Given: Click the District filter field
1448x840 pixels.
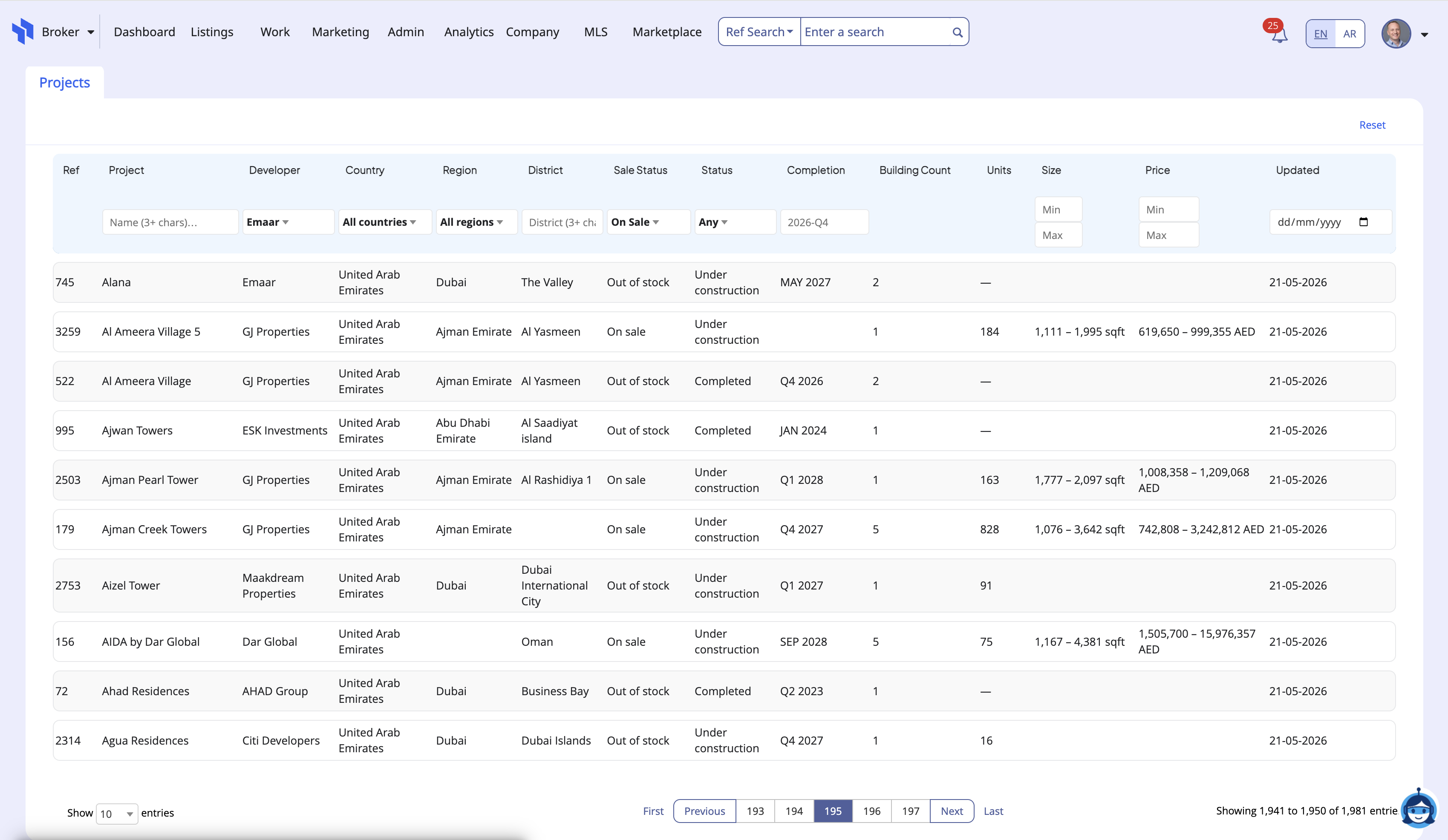Looking at the screenshot, I should 562,222.
